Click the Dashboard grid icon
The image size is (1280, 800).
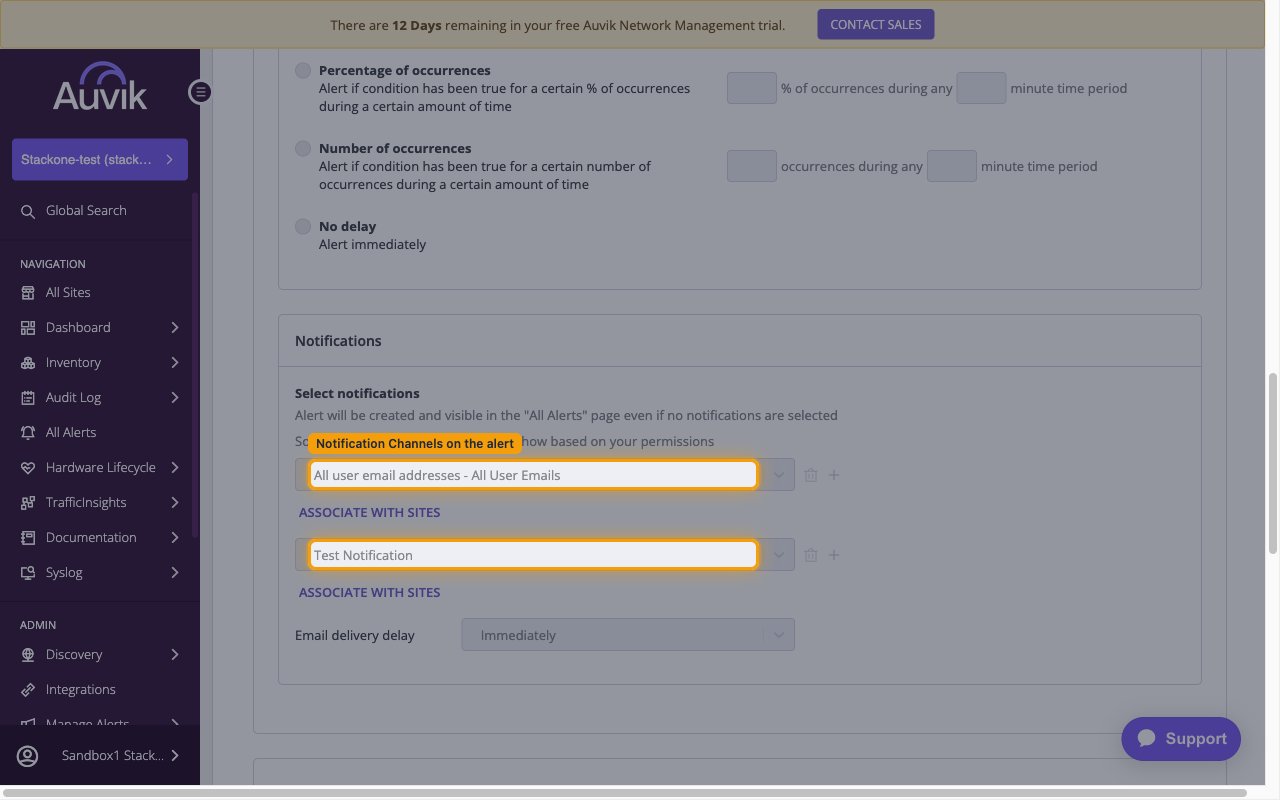[x=28, y=328]
